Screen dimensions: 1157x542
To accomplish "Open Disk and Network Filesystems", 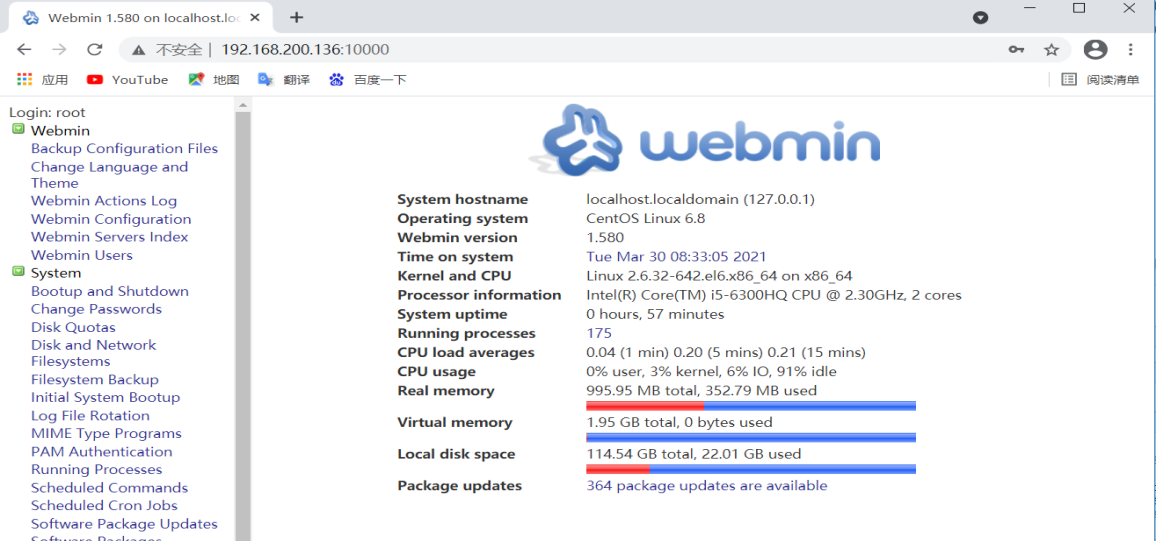I will point(93,353).
